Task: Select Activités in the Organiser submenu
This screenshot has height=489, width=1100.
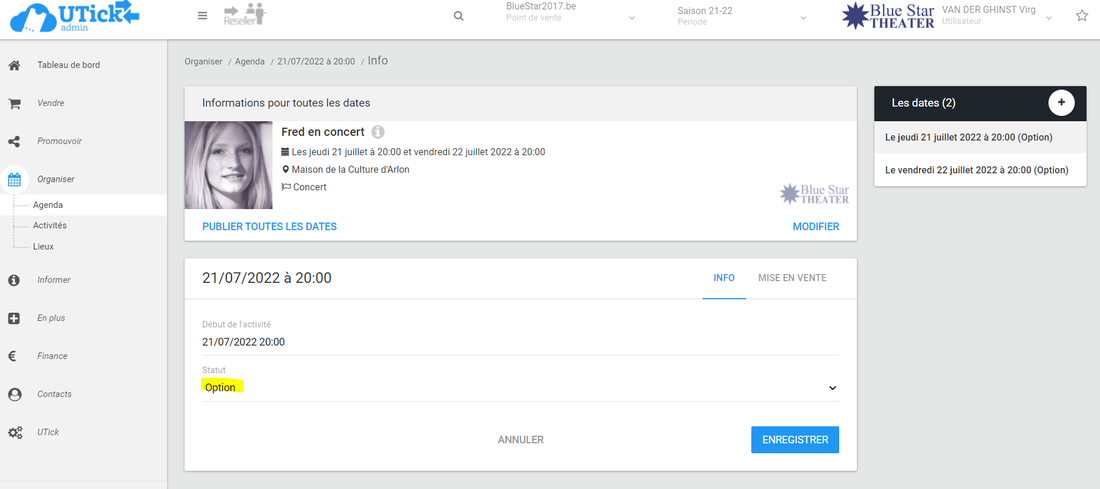Action: (50, 225)
